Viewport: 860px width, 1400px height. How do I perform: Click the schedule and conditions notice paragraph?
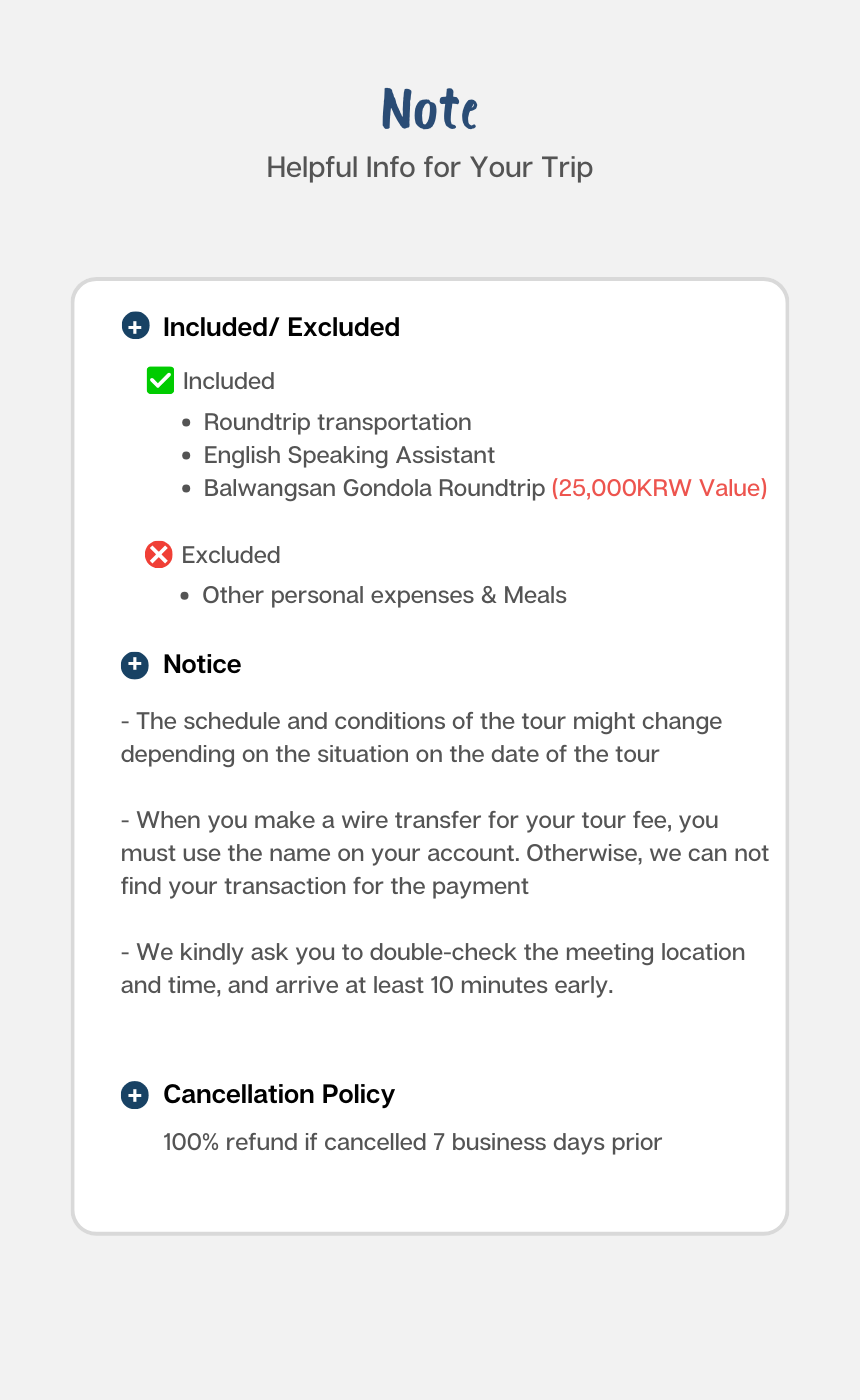coord(421,737)
